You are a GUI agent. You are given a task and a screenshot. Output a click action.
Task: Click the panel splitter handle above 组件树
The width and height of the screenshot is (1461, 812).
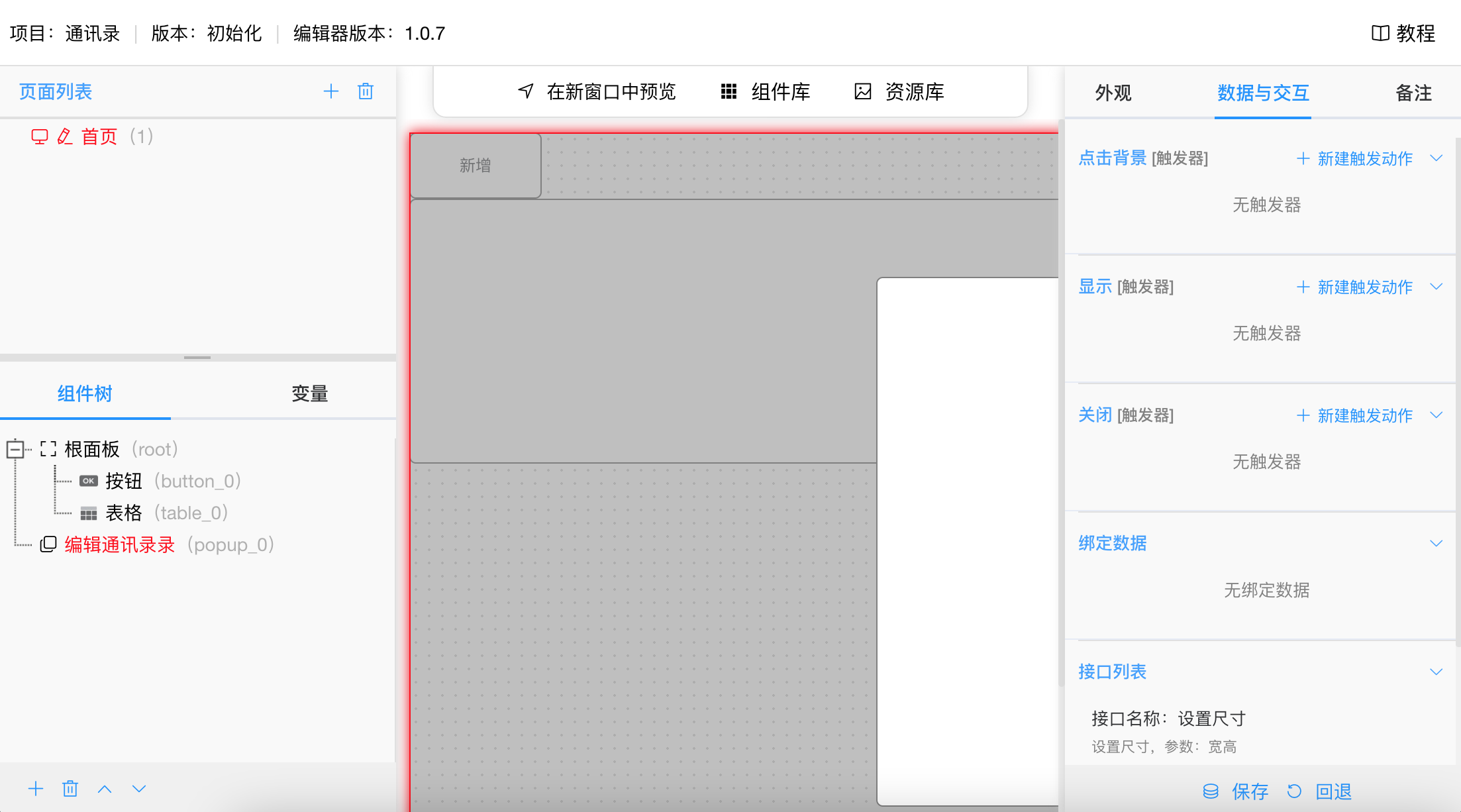click(197, 358)
